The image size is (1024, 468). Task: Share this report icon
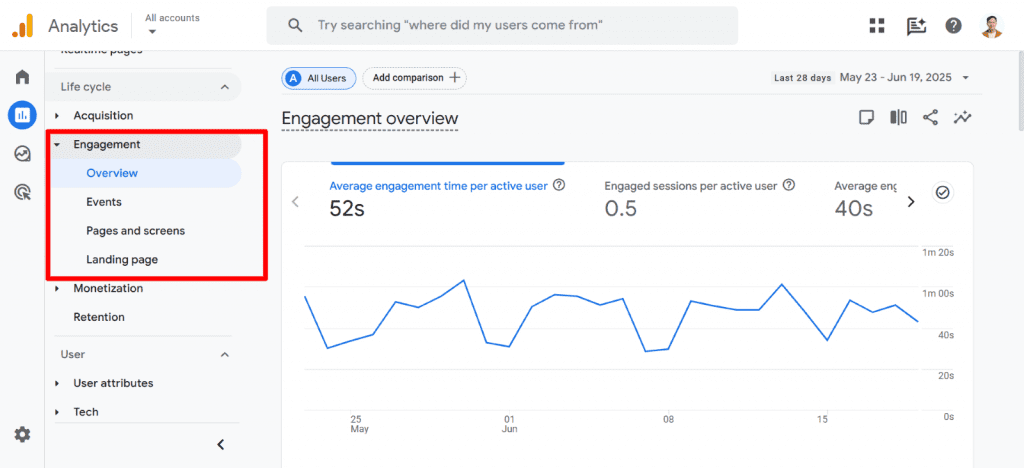(x=930, y=117)
